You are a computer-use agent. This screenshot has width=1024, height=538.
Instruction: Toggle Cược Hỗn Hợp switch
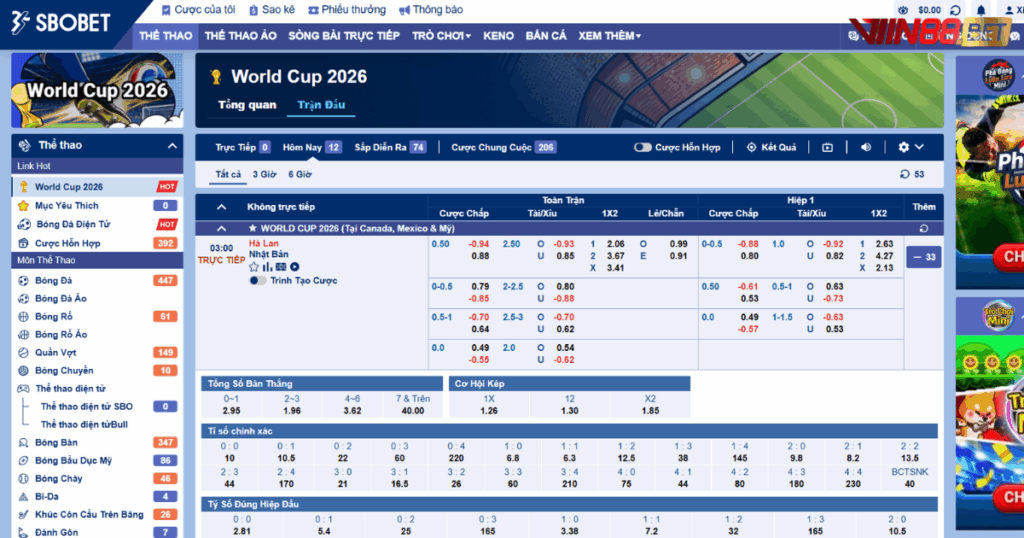tap(643, 148)
